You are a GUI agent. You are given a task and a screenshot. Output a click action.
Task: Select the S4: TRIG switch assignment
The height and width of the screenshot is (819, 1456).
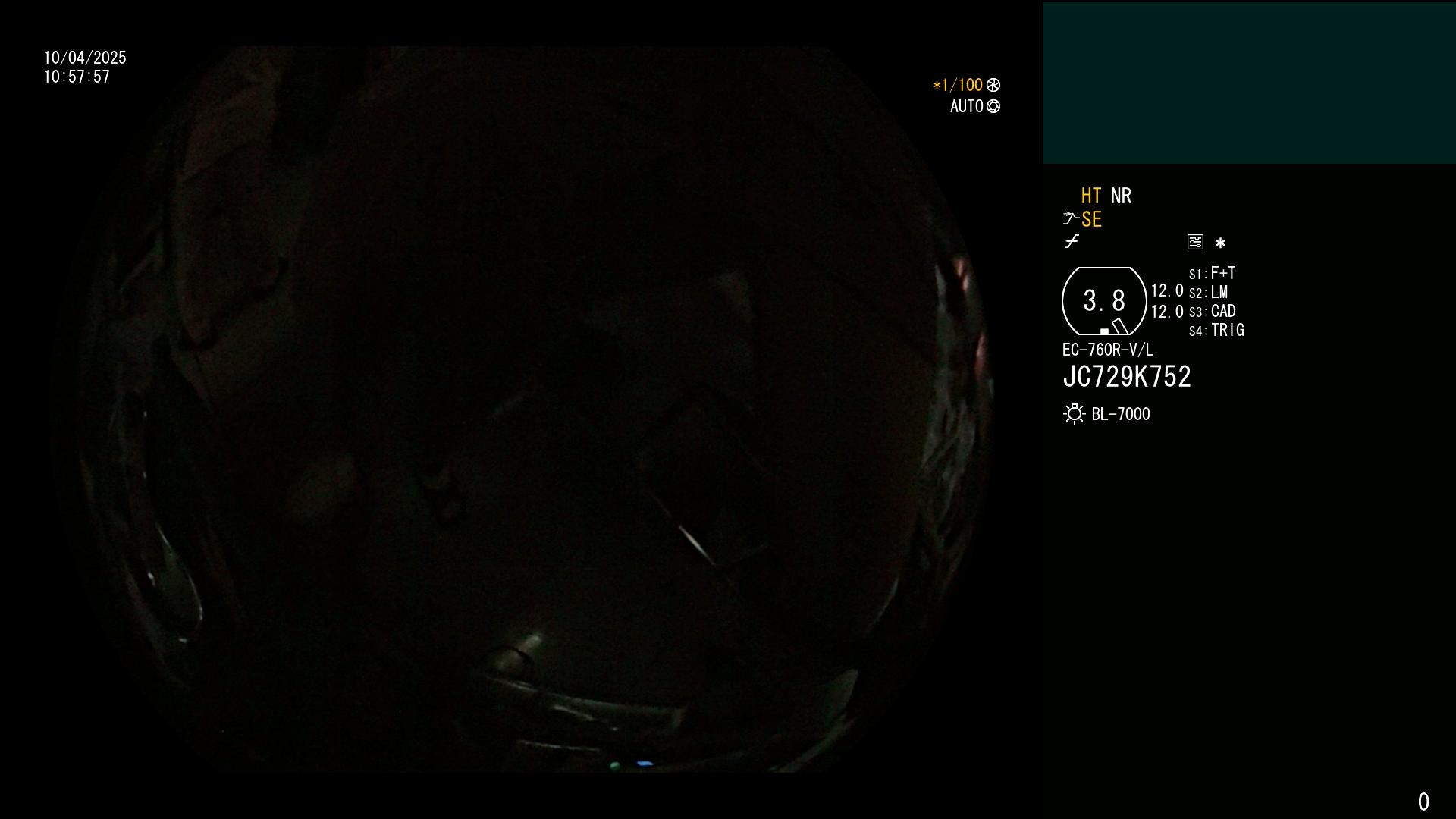tap(1216, 330)
